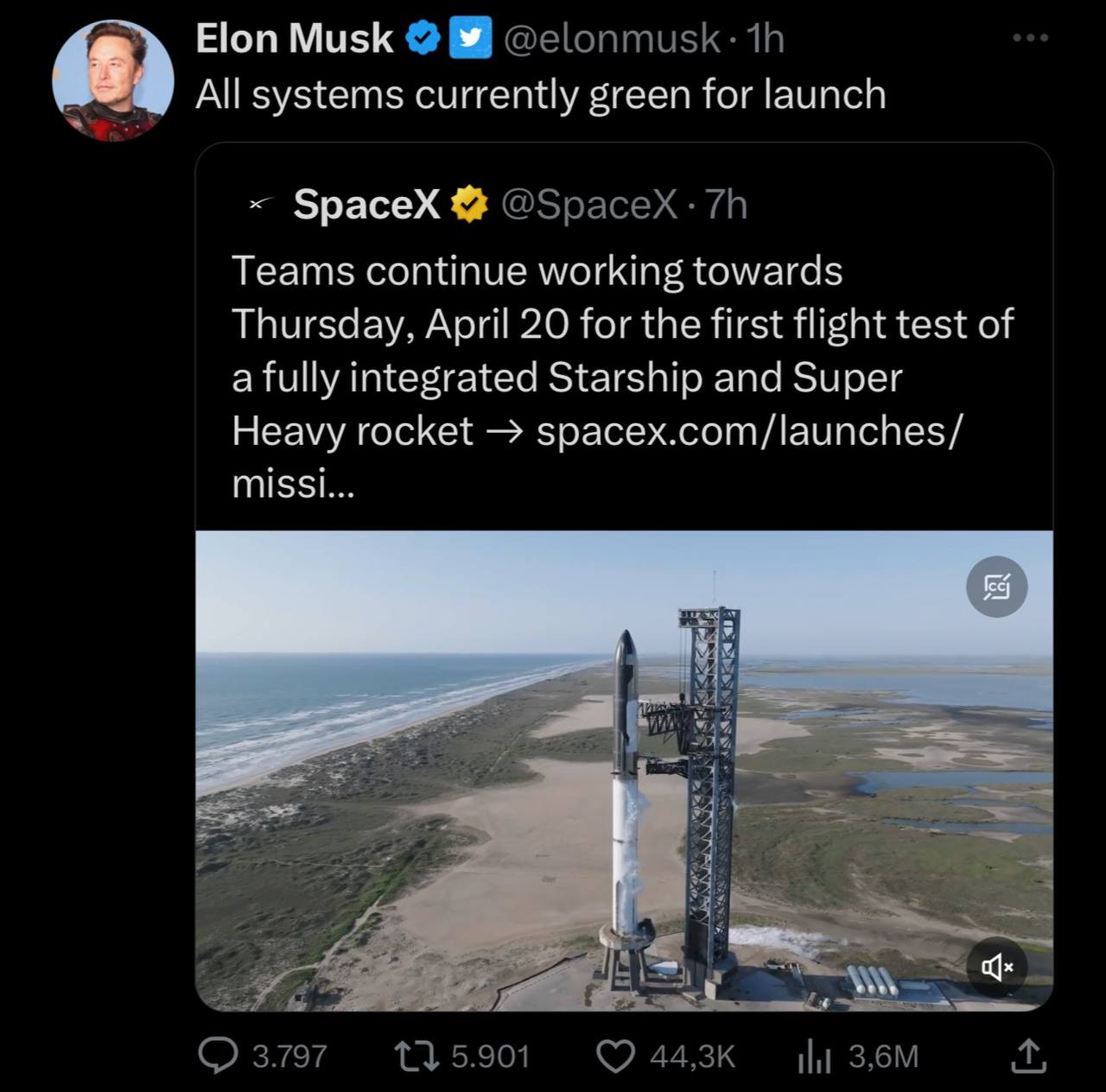
Task: Click the SpaceX account name
Action: (366, 205)
